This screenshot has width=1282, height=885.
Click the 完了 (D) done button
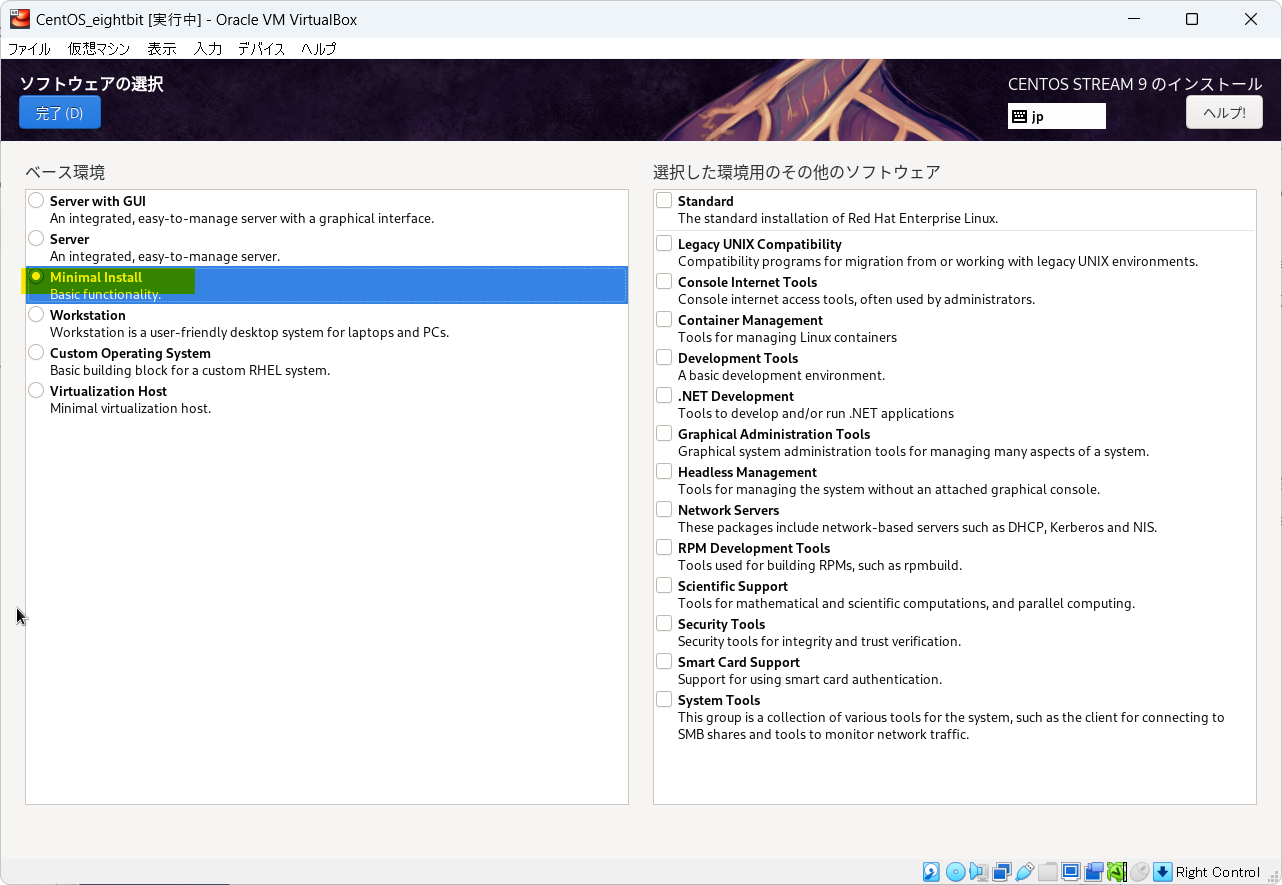pyautogui.click(x=60, y=113)
